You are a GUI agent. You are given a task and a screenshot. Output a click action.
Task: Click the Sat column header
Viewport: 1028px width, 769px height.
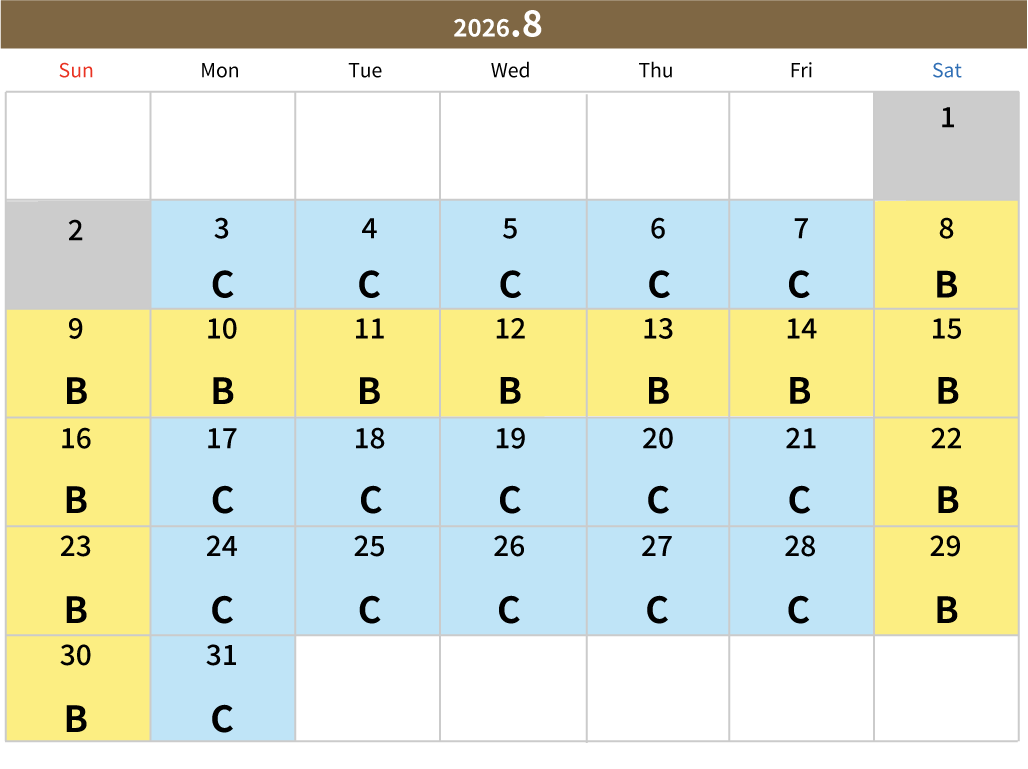(947, 70)
